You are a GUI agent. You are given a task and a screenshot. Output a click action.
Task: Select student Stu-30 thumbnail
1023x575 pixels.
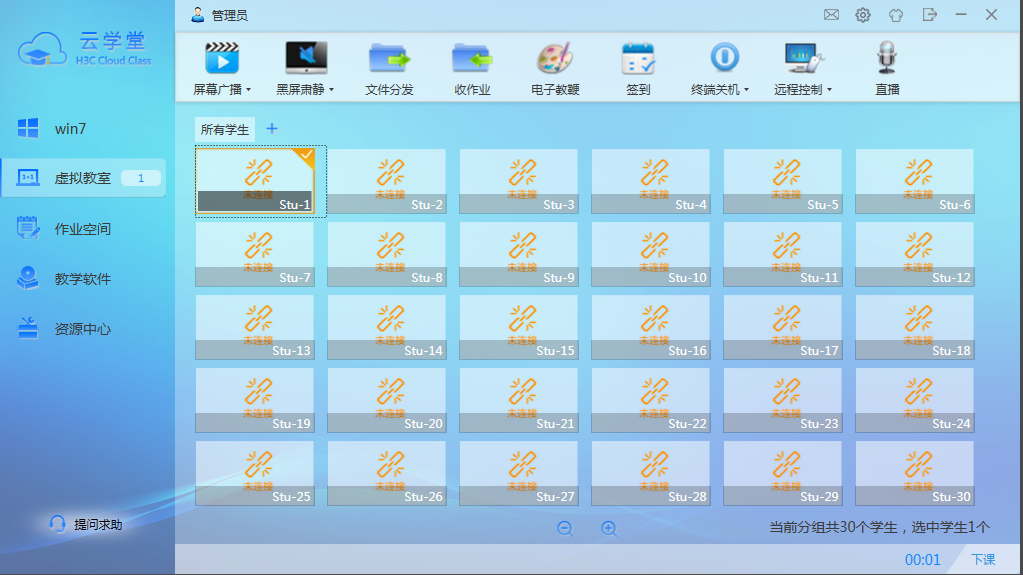915,473
